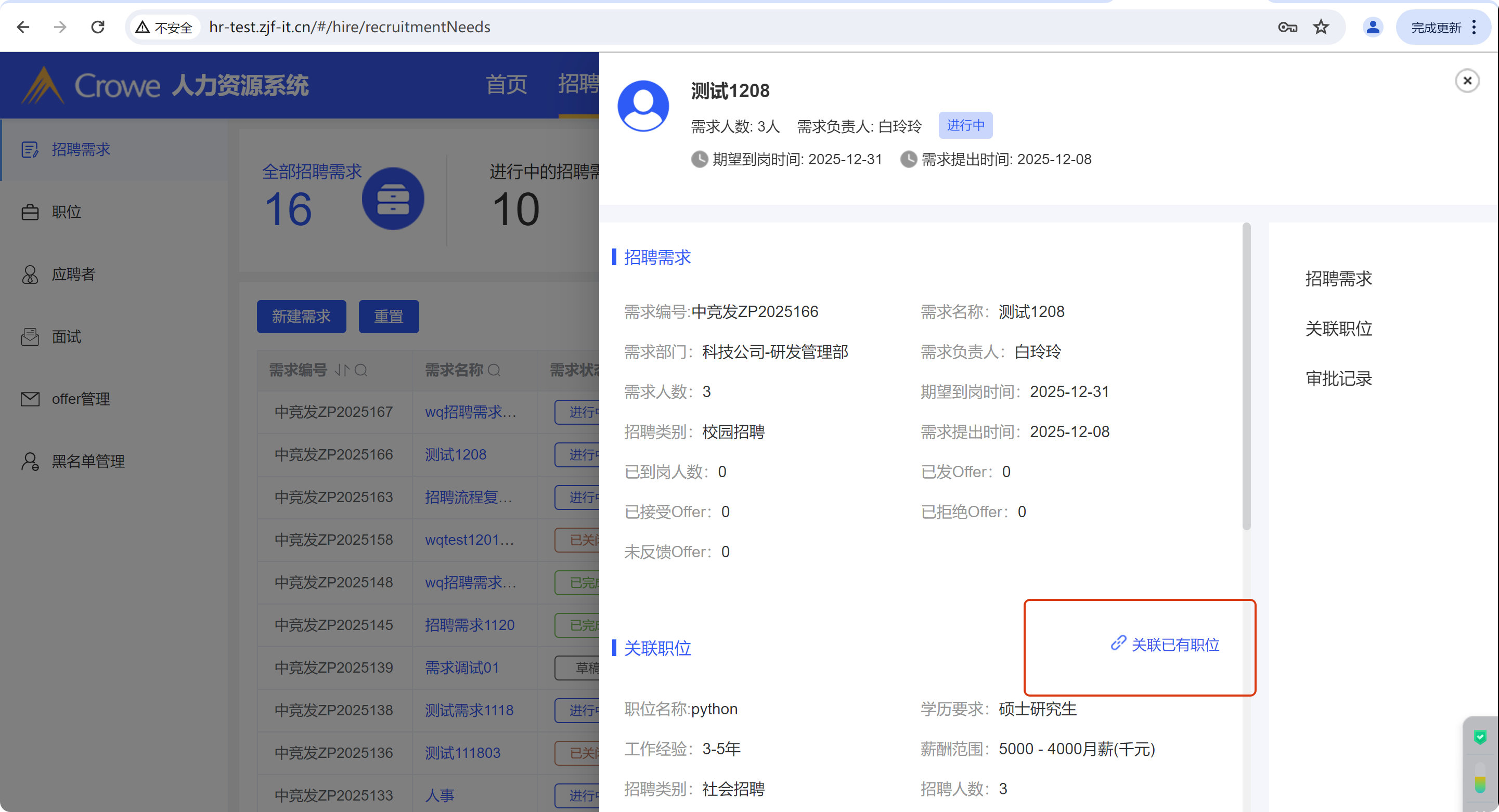Open the wq招聘需求 link for ZP2025167
The height and width of the screenshot is (812, 1499).
(x=470, y=412)
